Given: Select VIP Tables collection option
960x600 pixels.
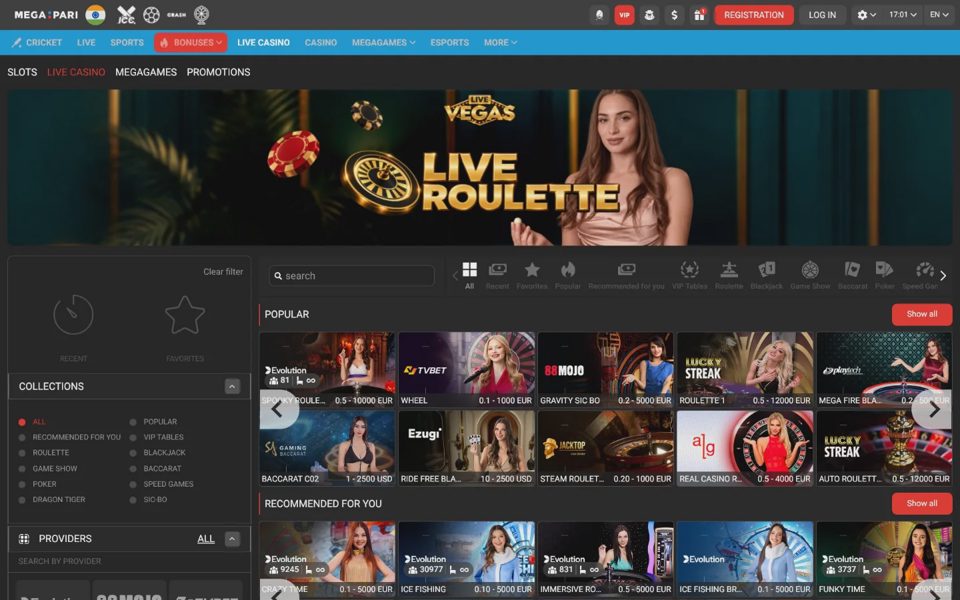Looking at the screenshot, I should point(157,437).
